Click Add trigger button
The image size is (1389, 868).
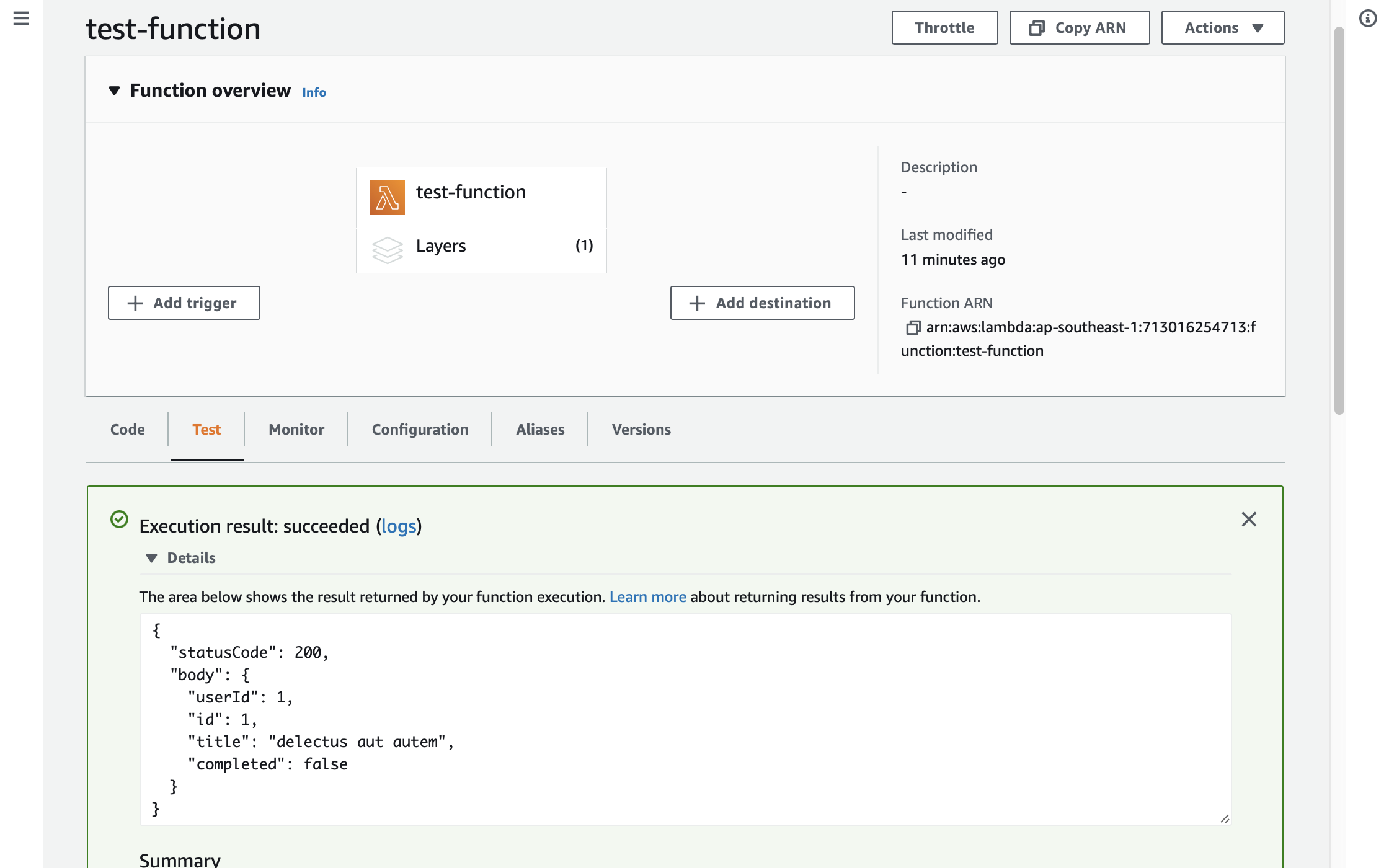click(184, 303)
